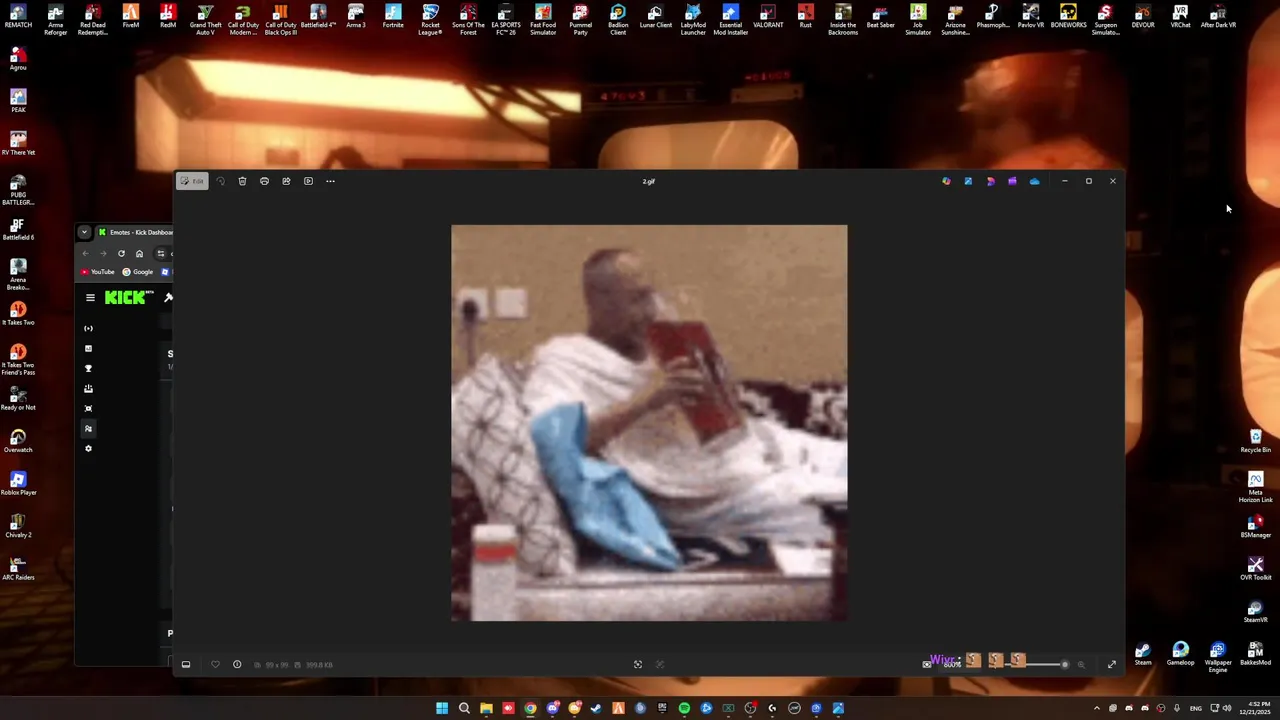Show file info panel in Photos
Screen dimensions: 1280x720
(237, 664)
